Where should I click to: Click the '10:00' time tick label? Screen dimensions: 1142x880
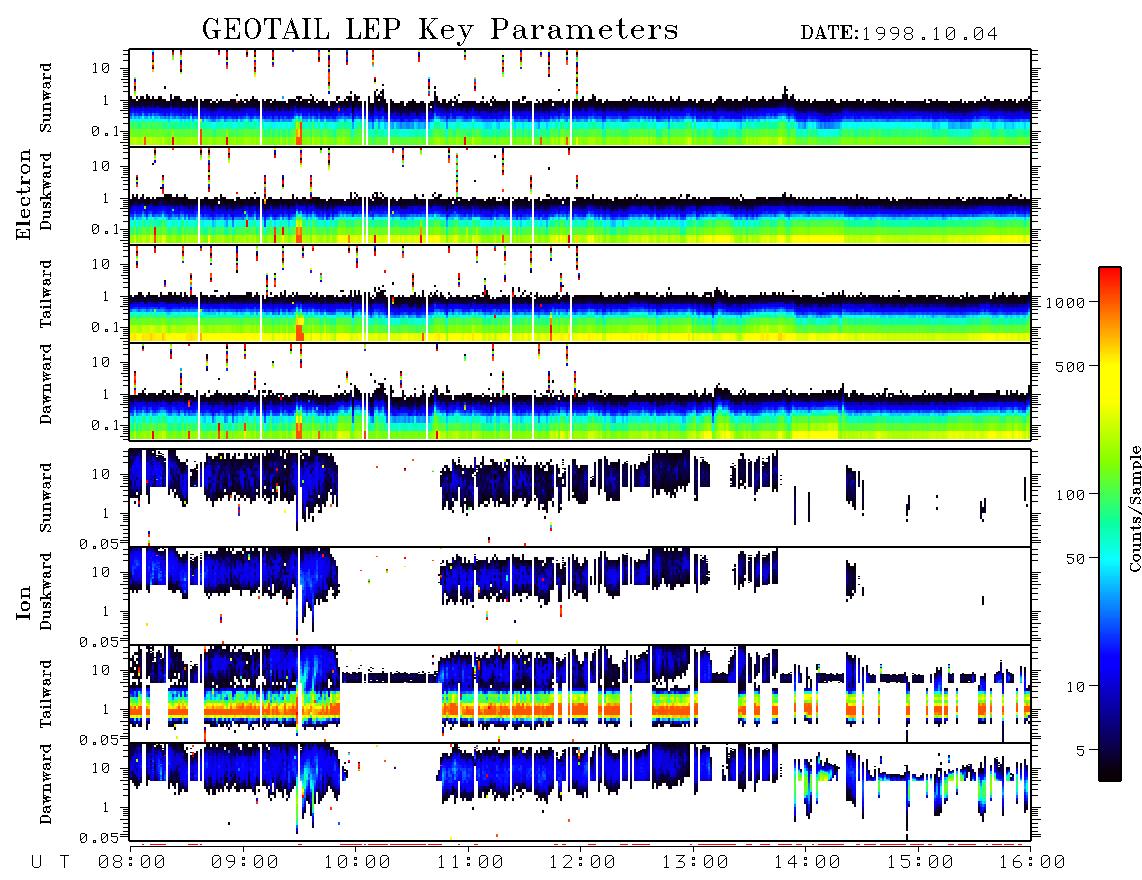[x=357, y=863]
